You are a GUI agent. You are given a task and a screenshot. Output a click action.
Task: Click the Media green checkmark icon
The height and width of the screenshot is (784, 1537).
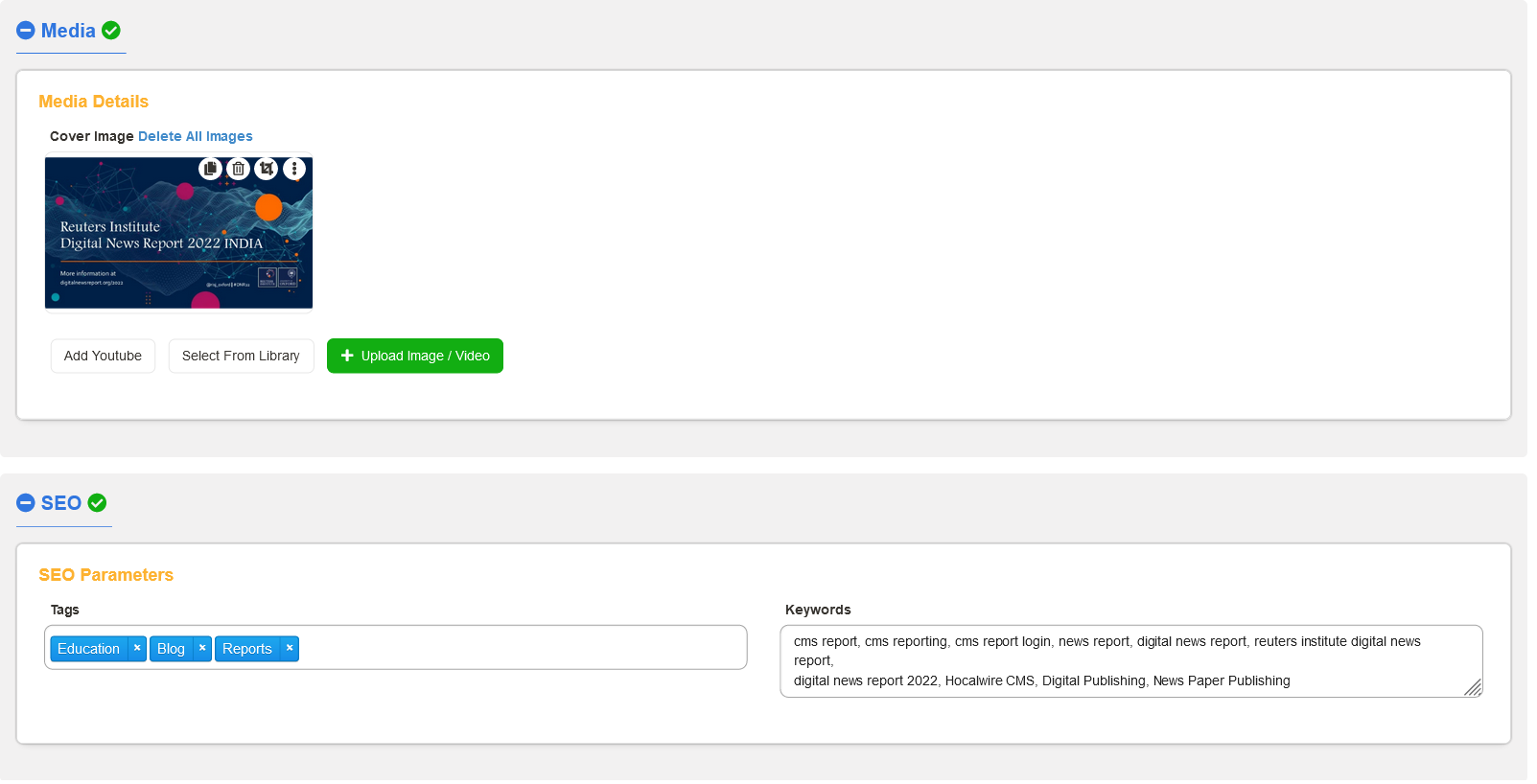click(x=111, y=31)
